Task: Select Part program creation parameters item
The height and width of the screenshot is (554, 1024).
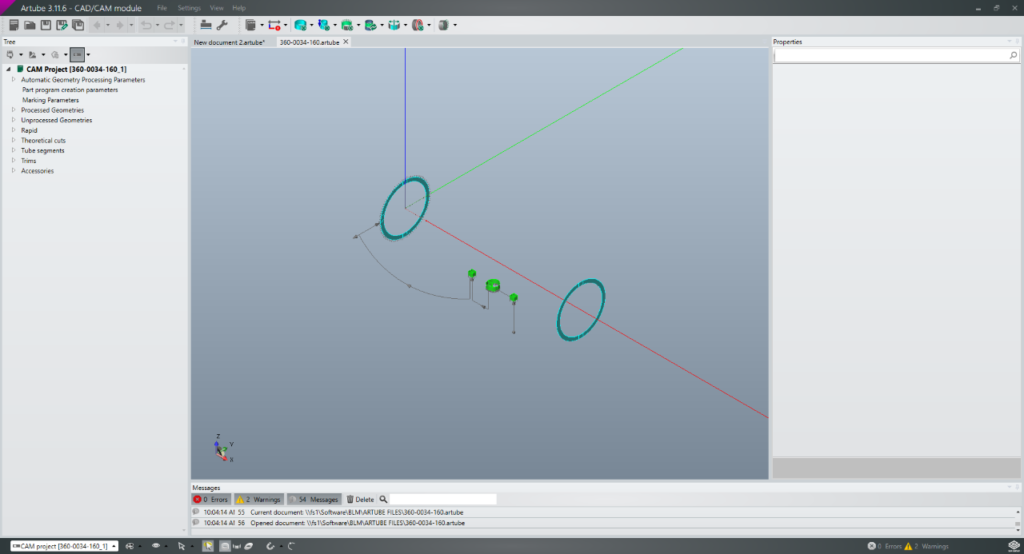Action: click(x=70, y=90)
